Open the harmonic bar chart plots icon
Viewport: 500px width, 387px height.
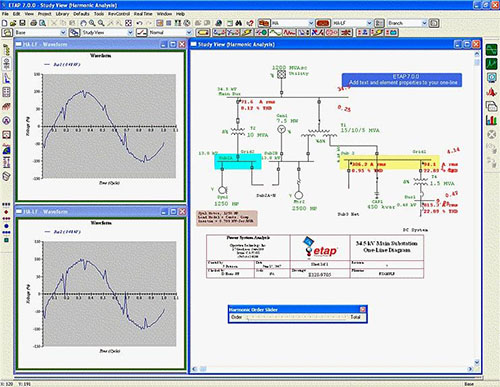point(492,120)
